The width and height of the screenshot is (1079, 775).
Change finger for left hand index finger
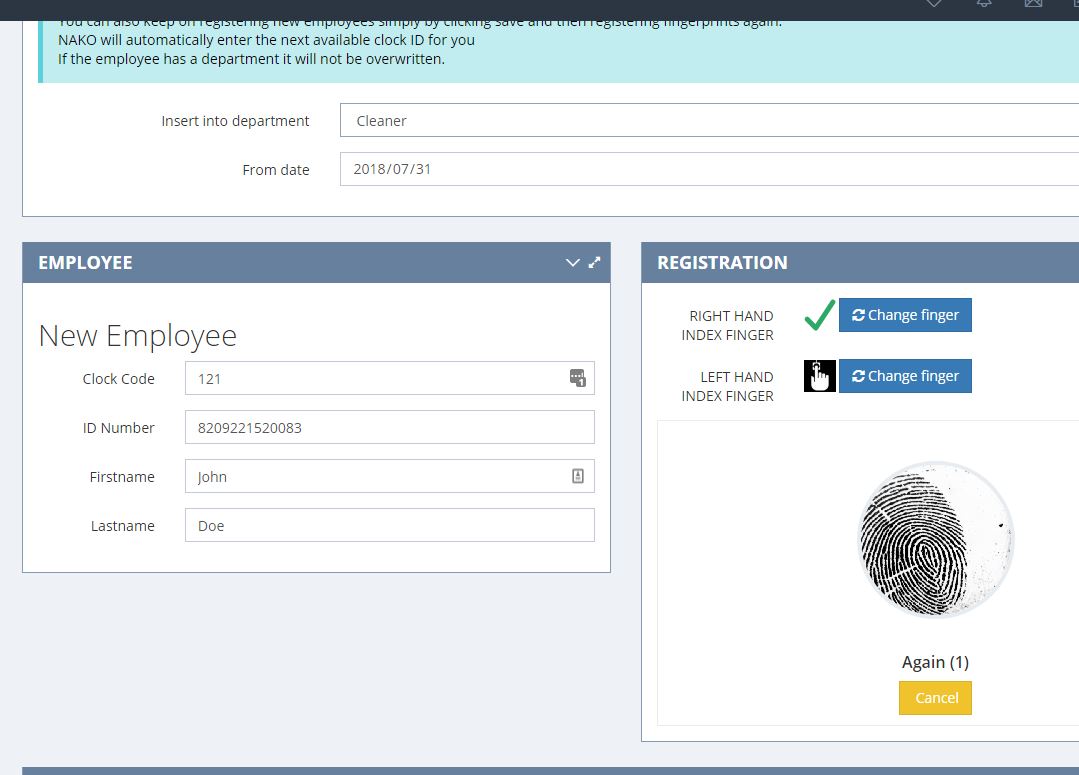pyautogui.click(x=904, y=376)
